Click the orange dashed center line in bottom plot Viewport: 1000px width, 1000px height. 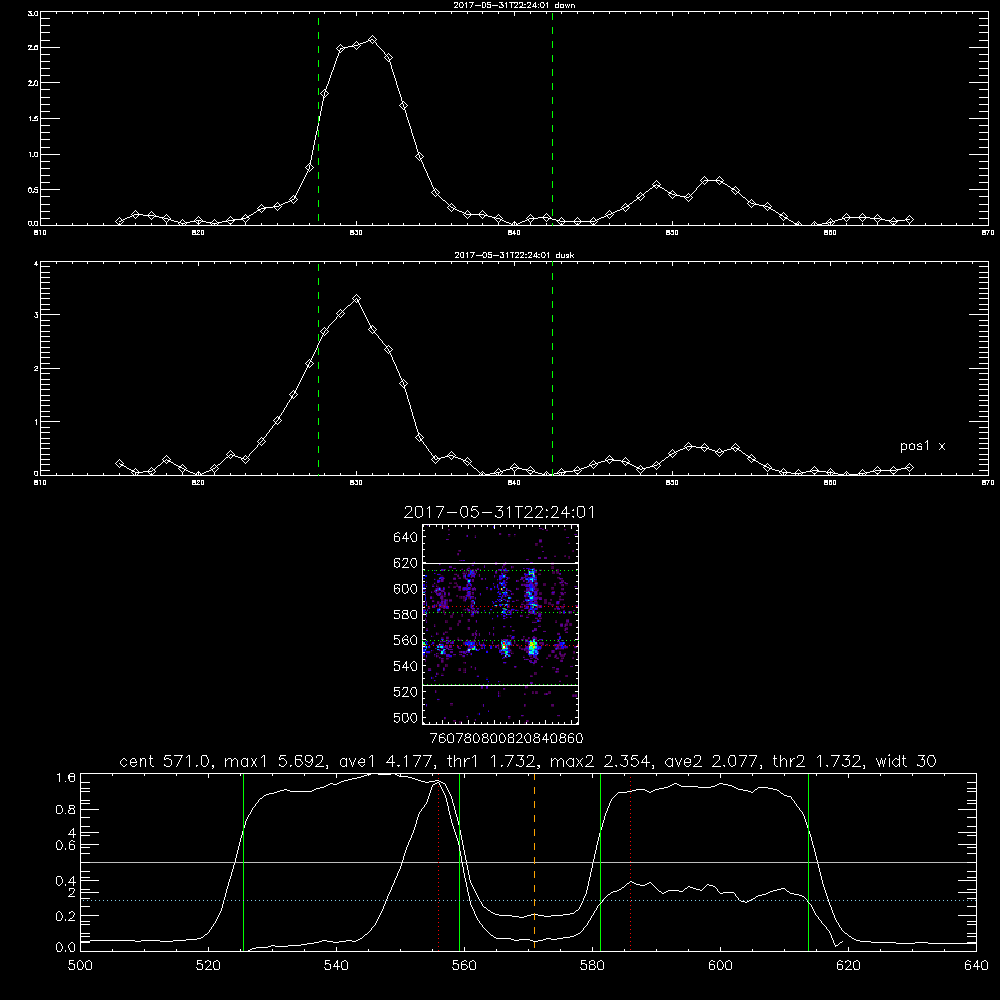click(x=534, y=861)
